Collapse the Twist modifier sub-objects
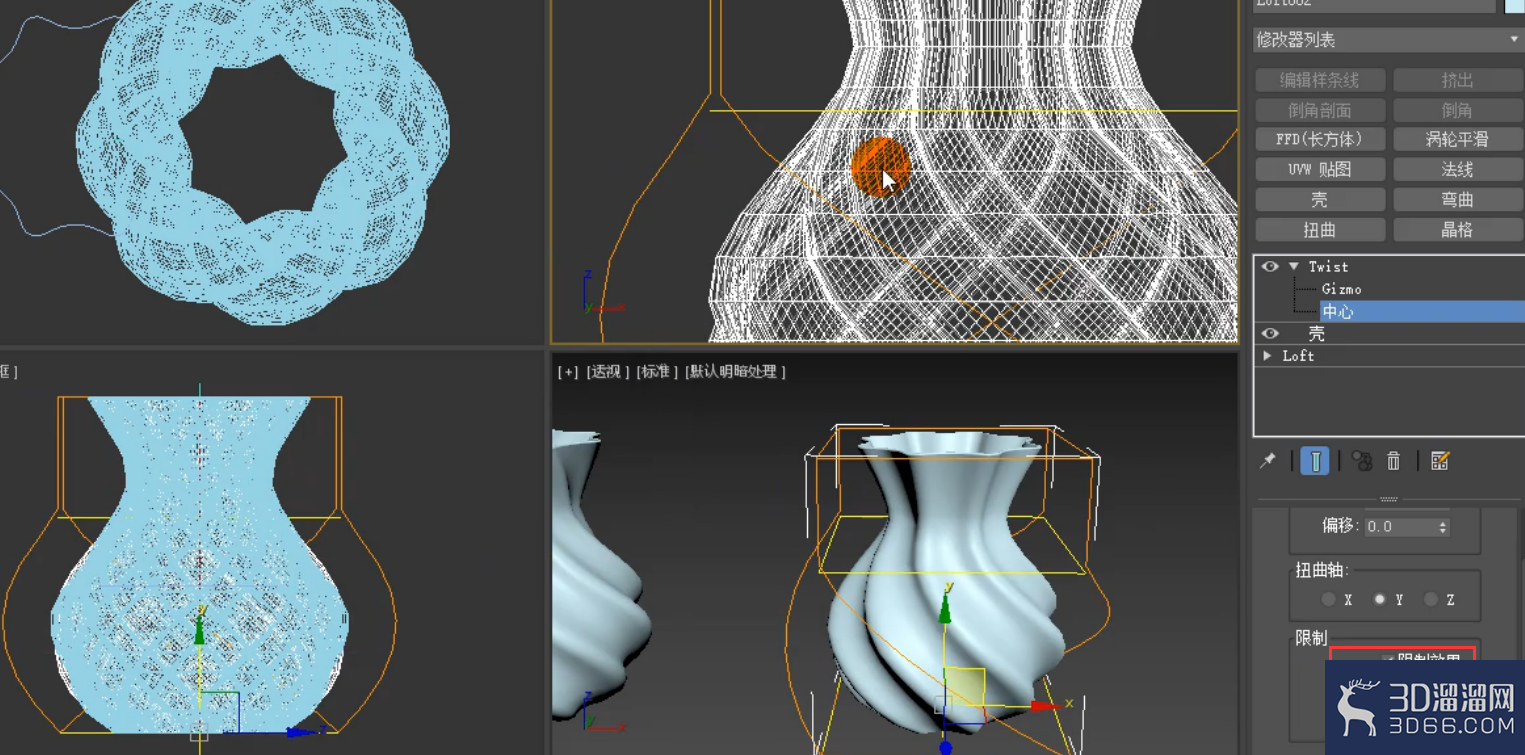Screen dimensions: 1525x755 point(1294,267)
